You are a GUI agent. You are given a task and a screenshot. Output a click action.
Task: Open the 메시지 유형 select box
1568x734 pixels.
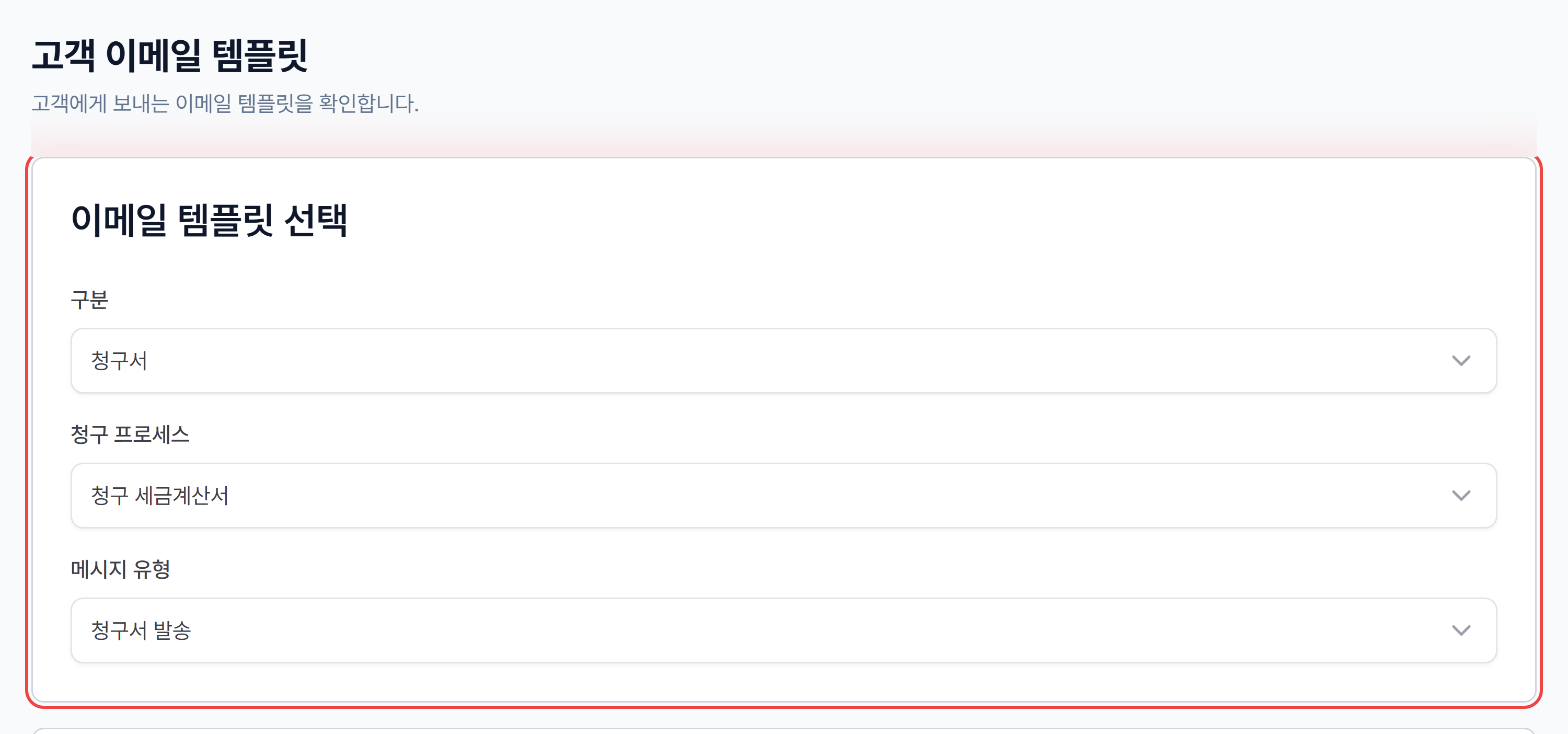pyautogui.click(x=783, y=630)
